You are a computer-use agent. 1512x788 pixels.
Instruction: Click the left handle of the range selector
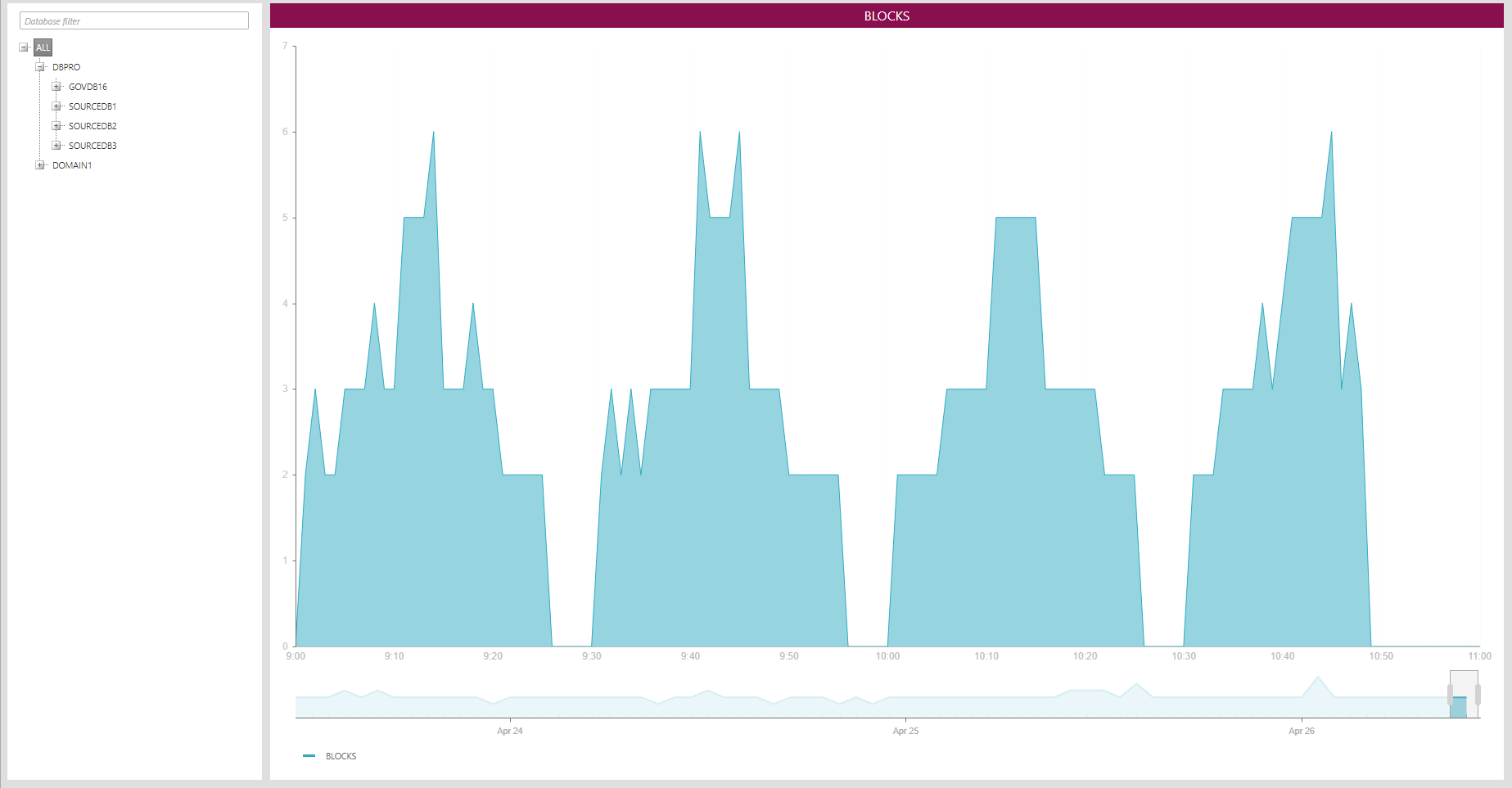1450,695
